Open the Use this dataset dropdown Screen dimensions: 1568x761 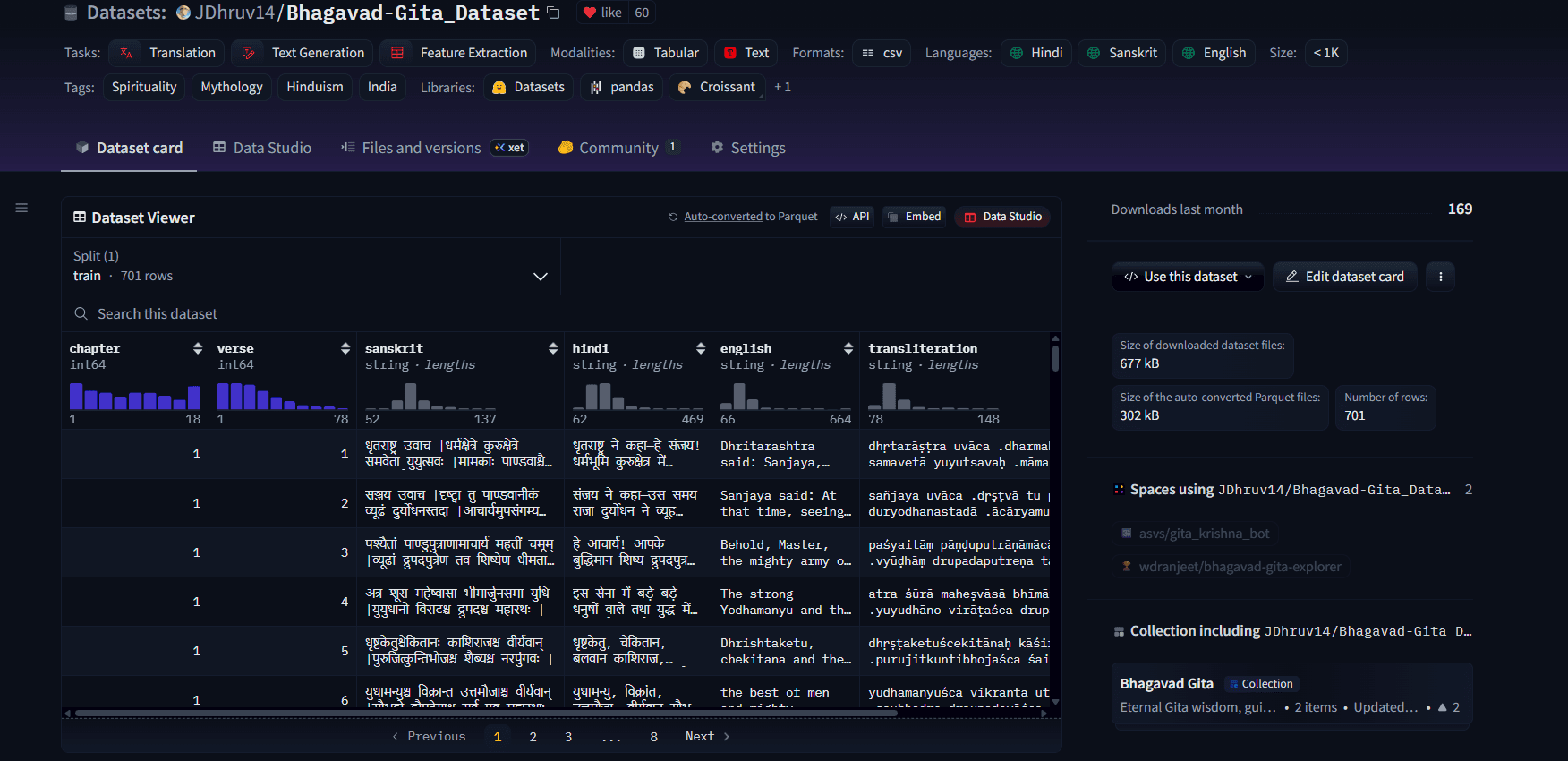pos(1188,277)
